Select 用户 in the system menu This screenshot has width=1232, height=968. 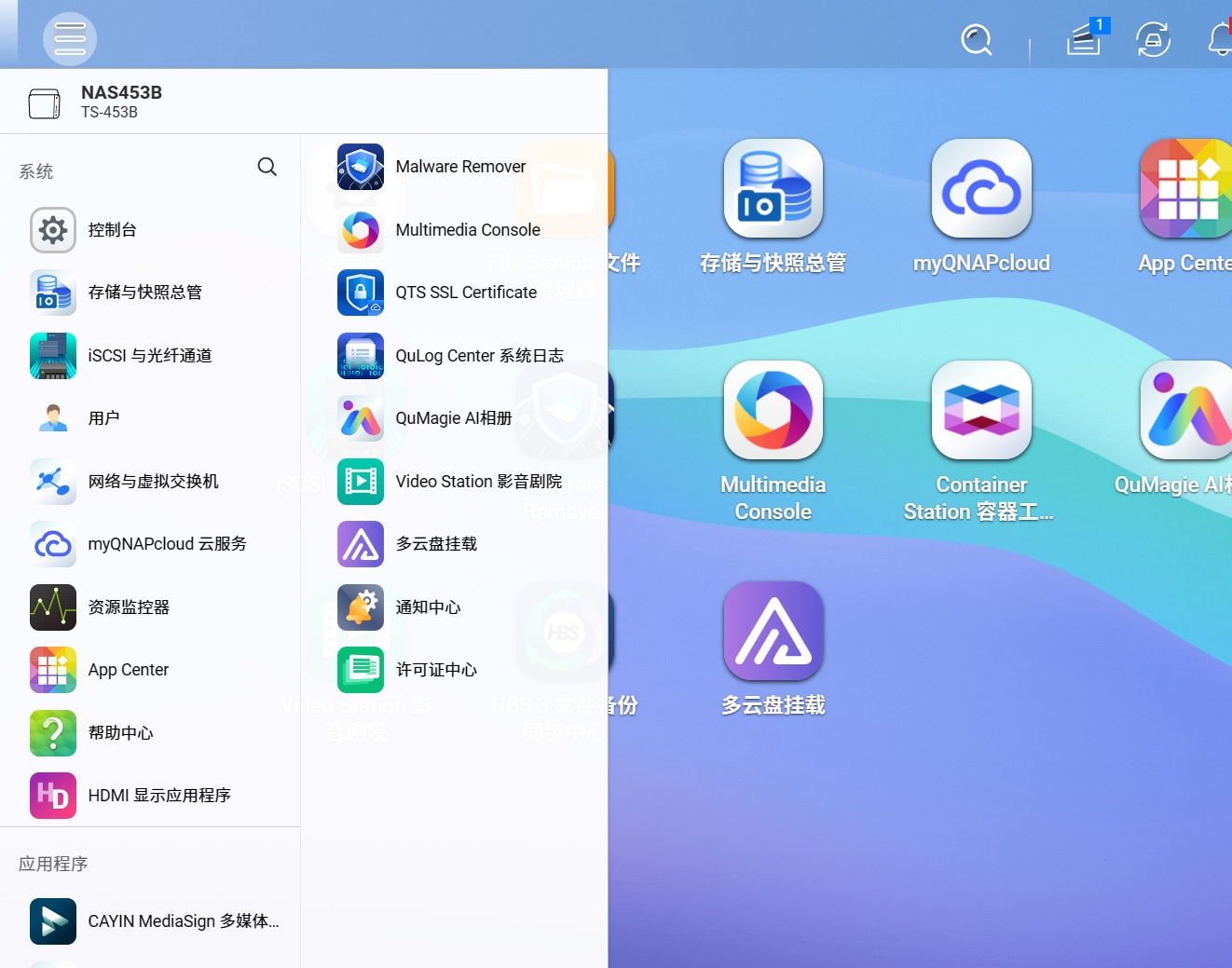(x=150, y=418)
